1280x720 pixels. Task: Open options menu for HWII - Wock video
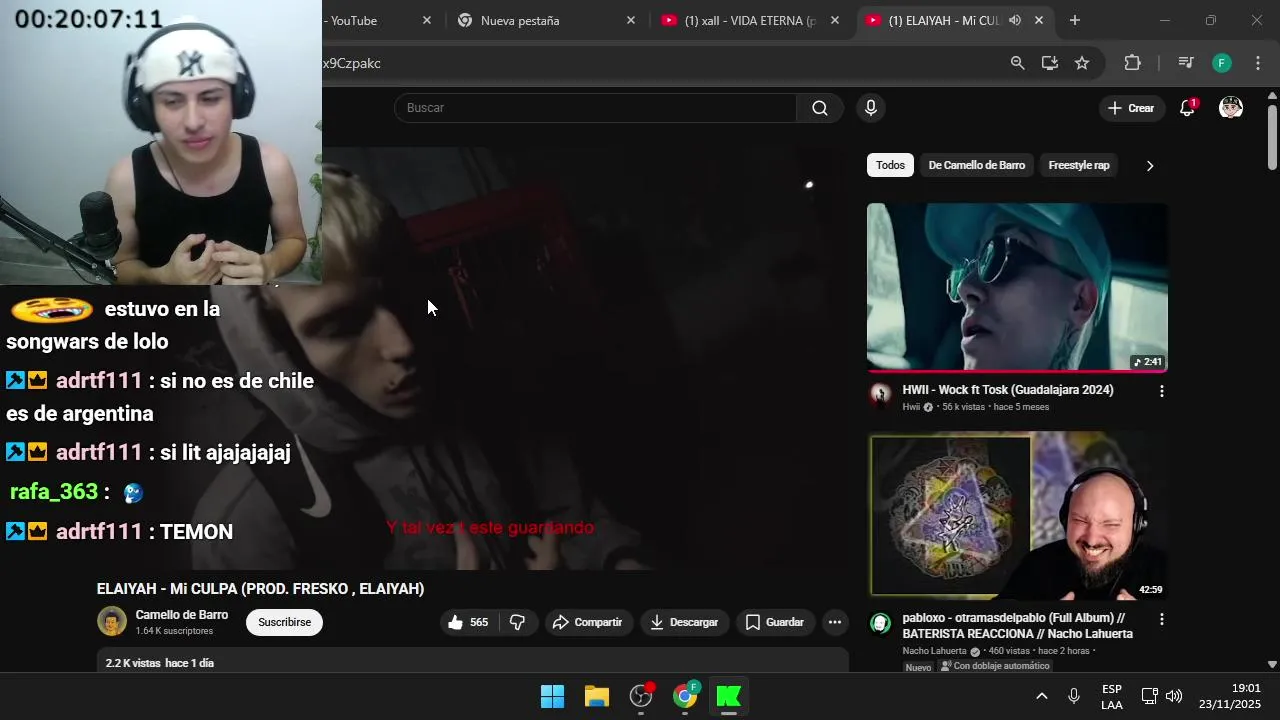pos(1162,391)
